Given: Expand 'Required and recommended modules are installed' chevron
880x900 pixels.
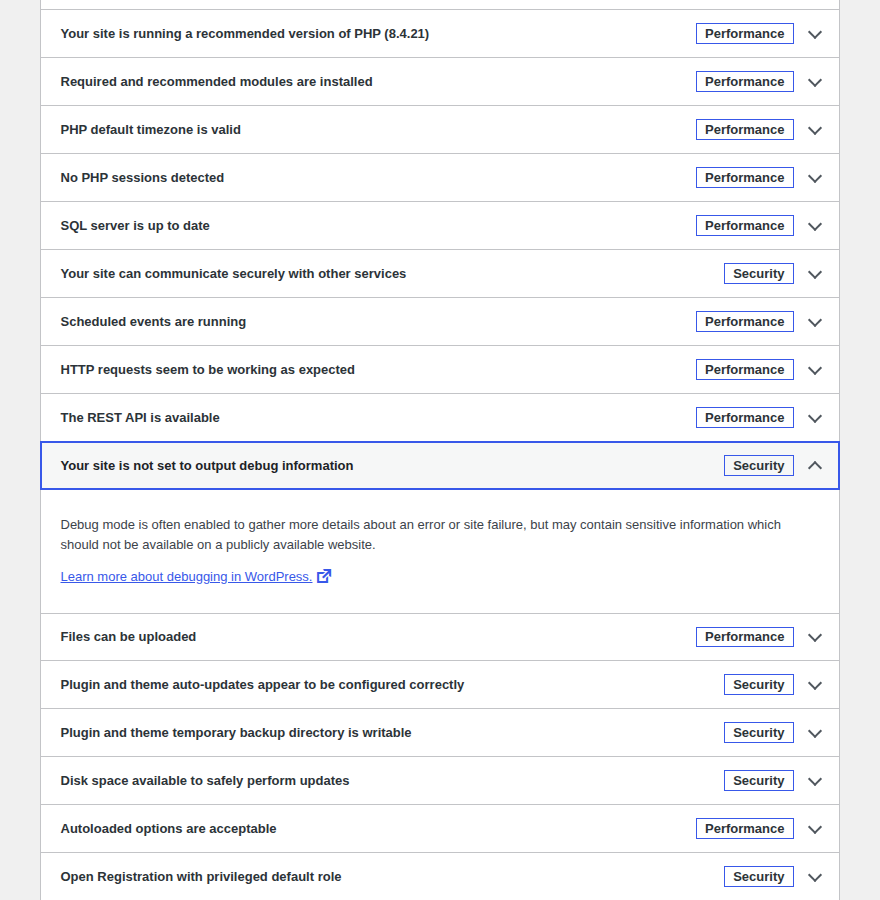Looking at the screenshot, I should click(x=815, y=83).
